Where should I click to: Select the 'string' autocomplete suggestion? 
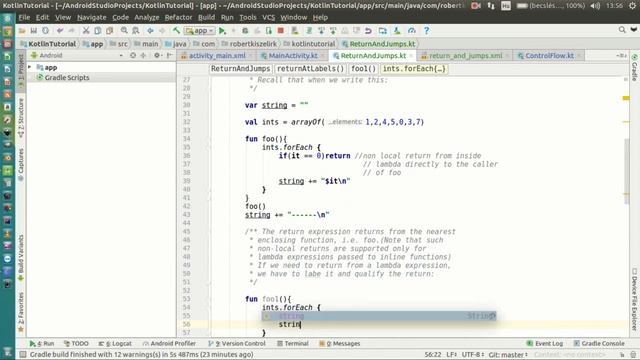click(379, 316)
